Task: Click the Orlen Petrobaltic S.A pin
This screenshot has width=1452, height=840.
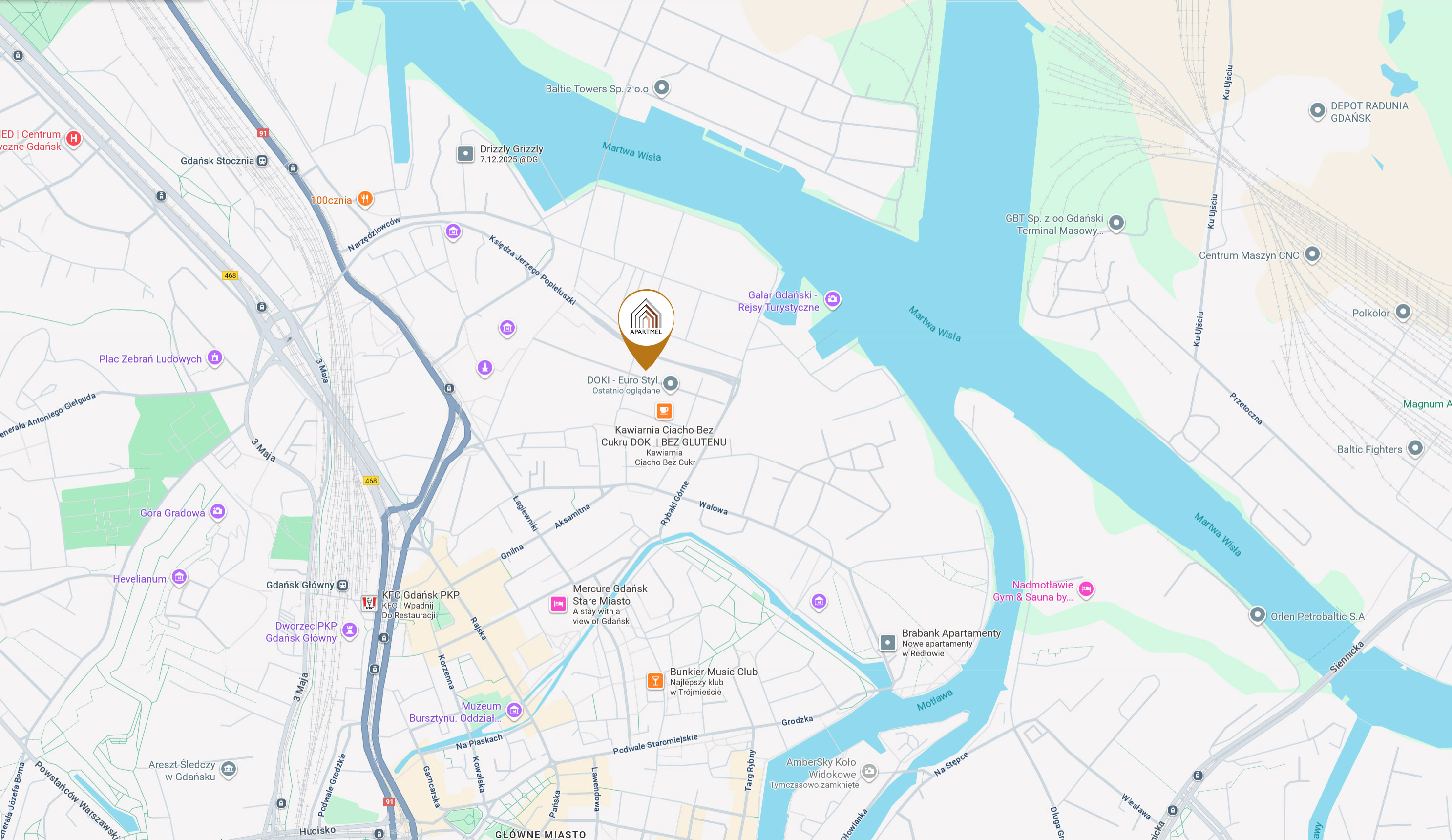Action: (x=1257, y=615)
